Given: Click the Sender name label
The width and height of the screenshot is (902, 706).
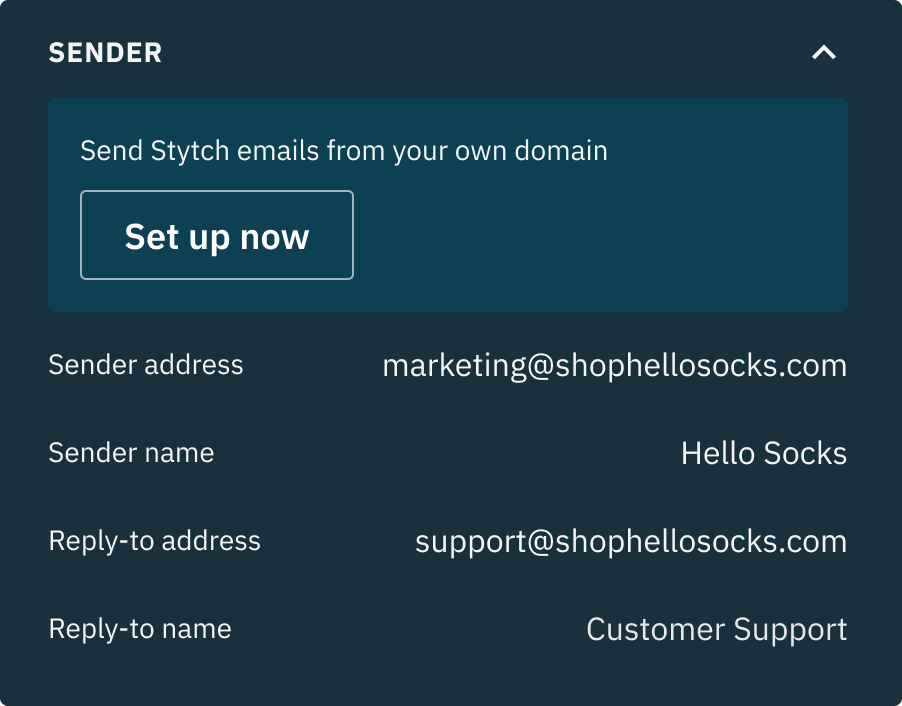Looking at the screenshot, I should [x=132, y=453].
